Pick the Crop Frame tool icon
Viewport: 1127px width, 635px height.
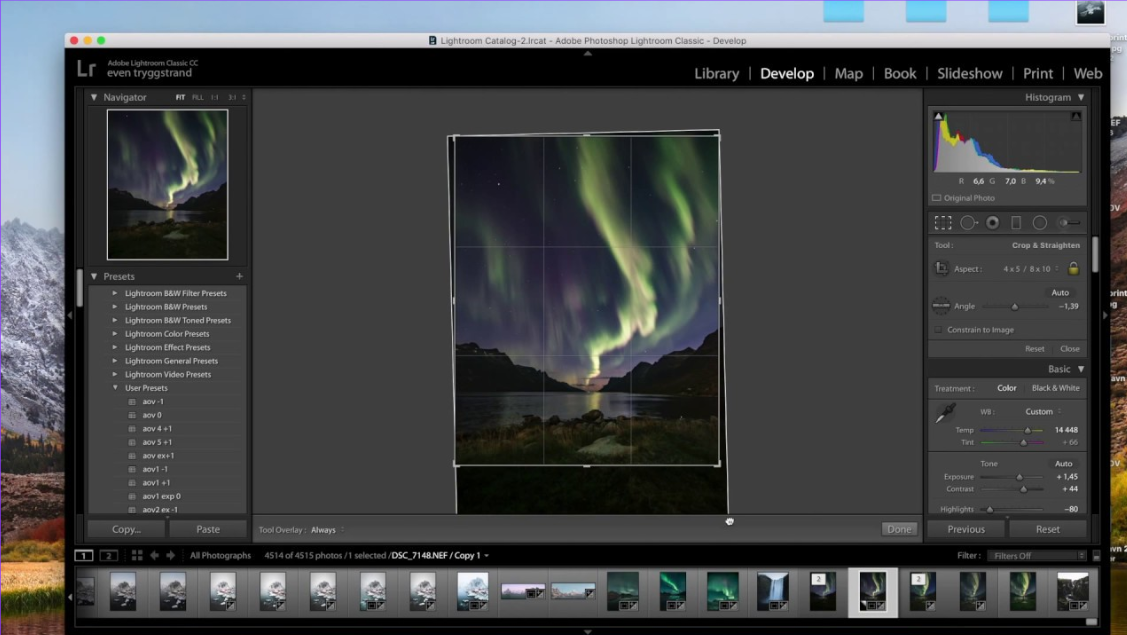pyautogui.click(x=941, y=269)
